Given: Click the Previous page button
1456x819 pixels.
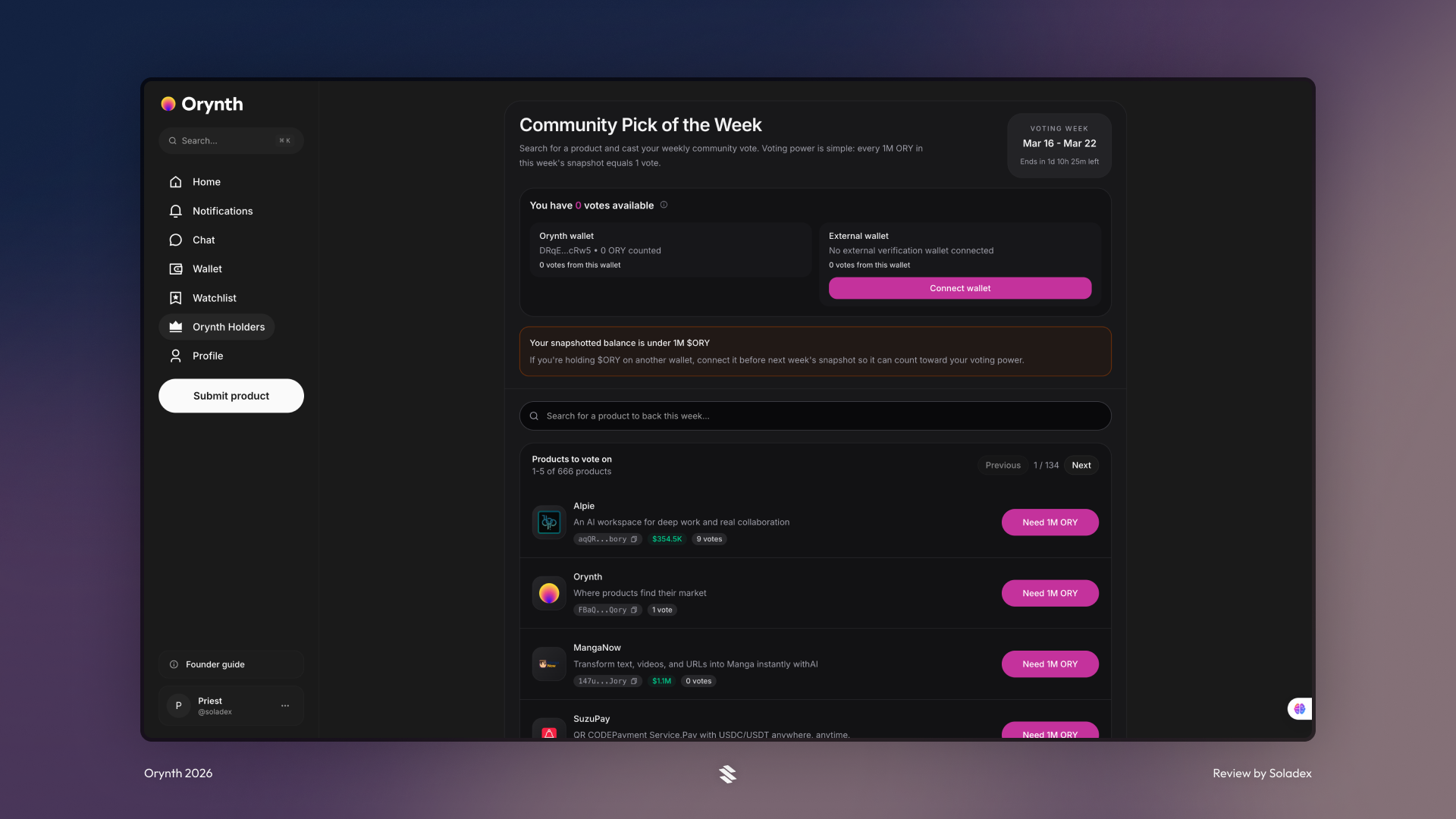Looking at the screenshot, I should point(1003,465).
